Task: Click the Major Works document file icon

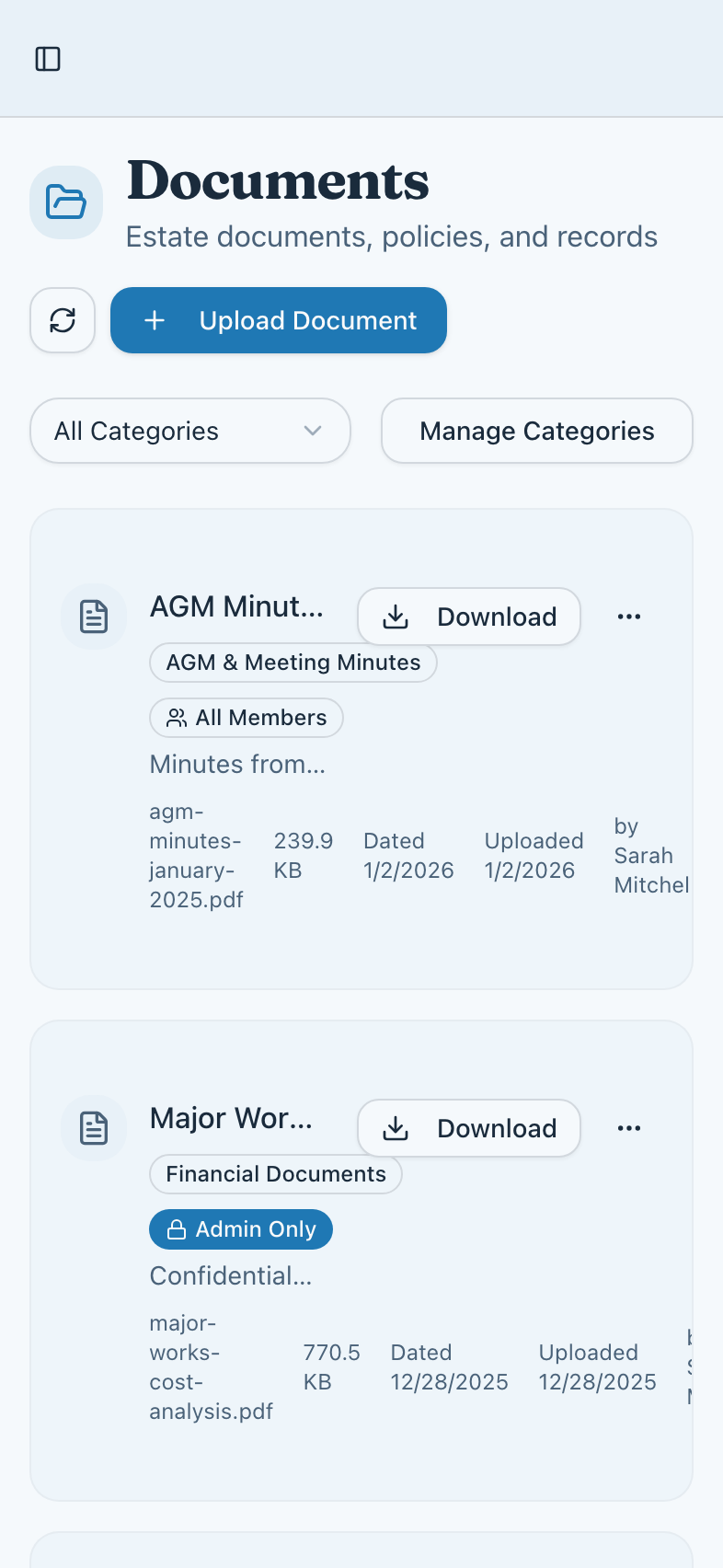Action: coord(94,1128)
